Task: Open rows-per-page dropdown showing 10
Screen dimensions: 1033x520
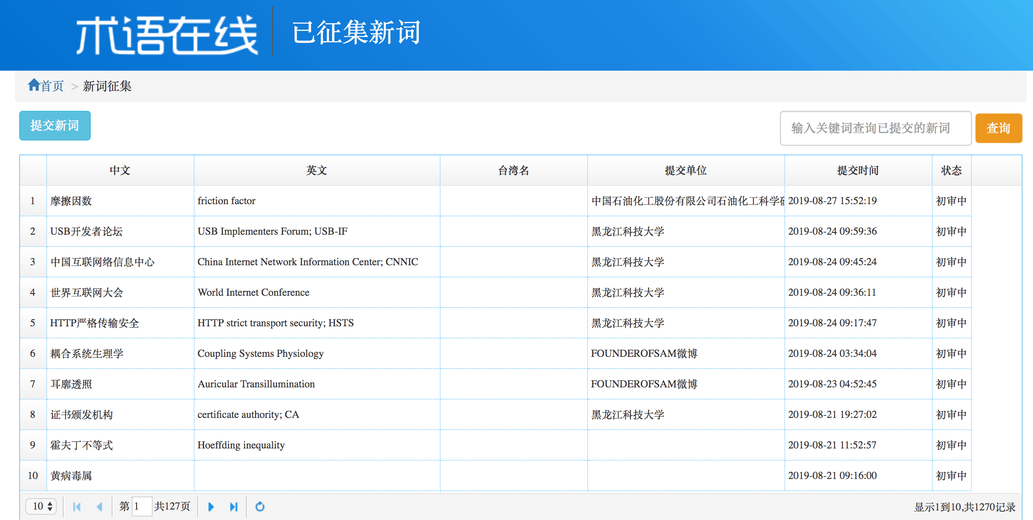Action: pos(41,506)
